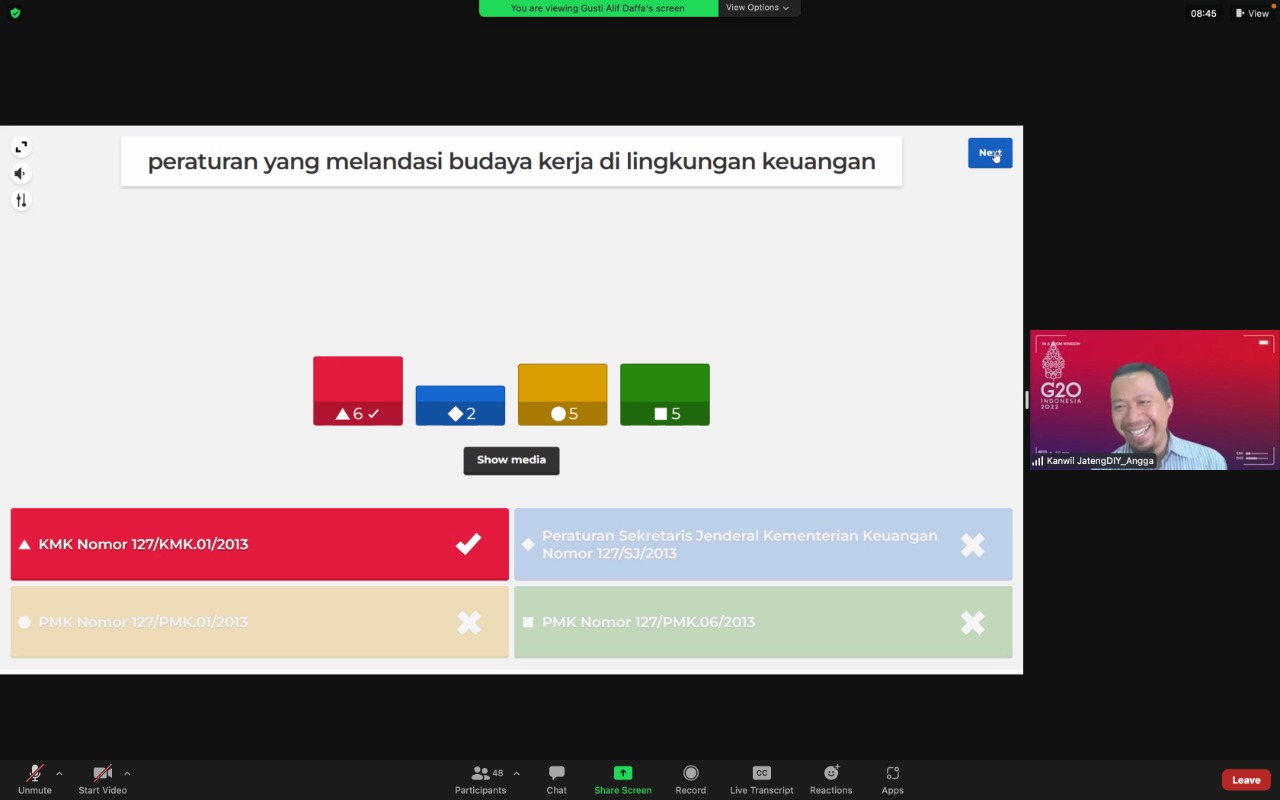The image size is (1280, 800).
Task: Open the Reactions menu
Action: pyautogui.click(x=830, y=779)
